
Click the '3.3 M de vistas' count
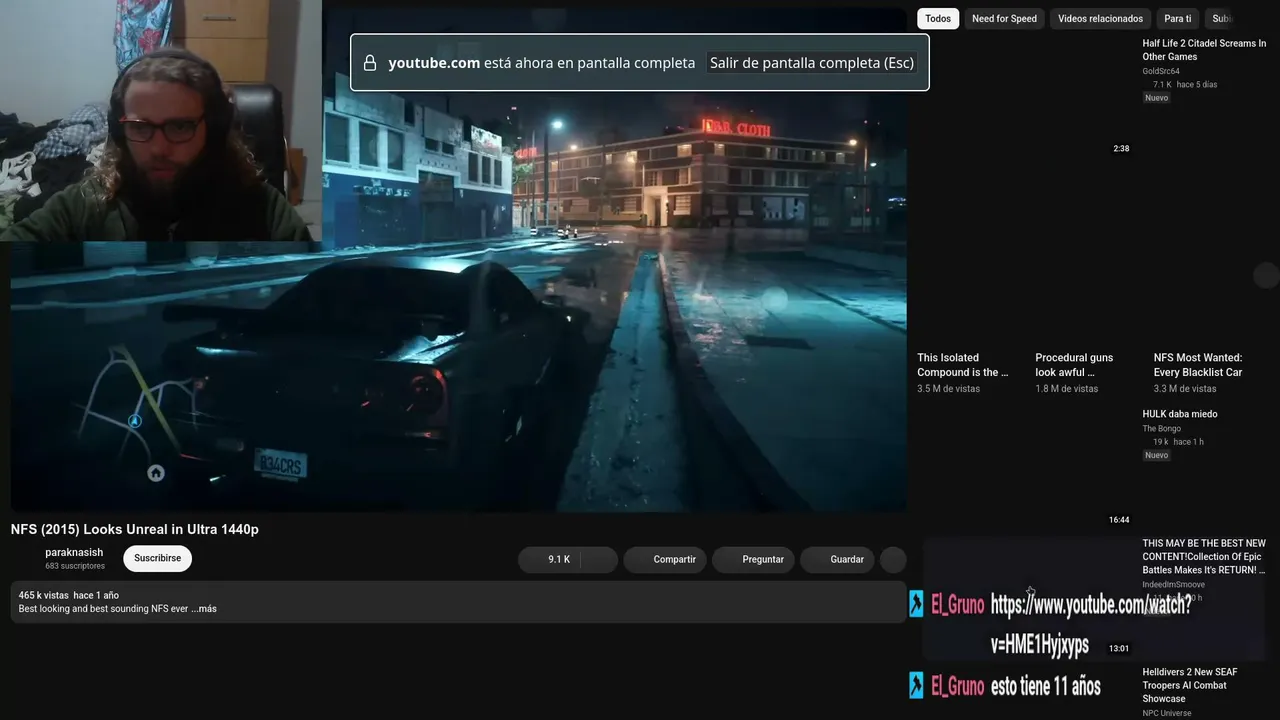point(1185,389)
